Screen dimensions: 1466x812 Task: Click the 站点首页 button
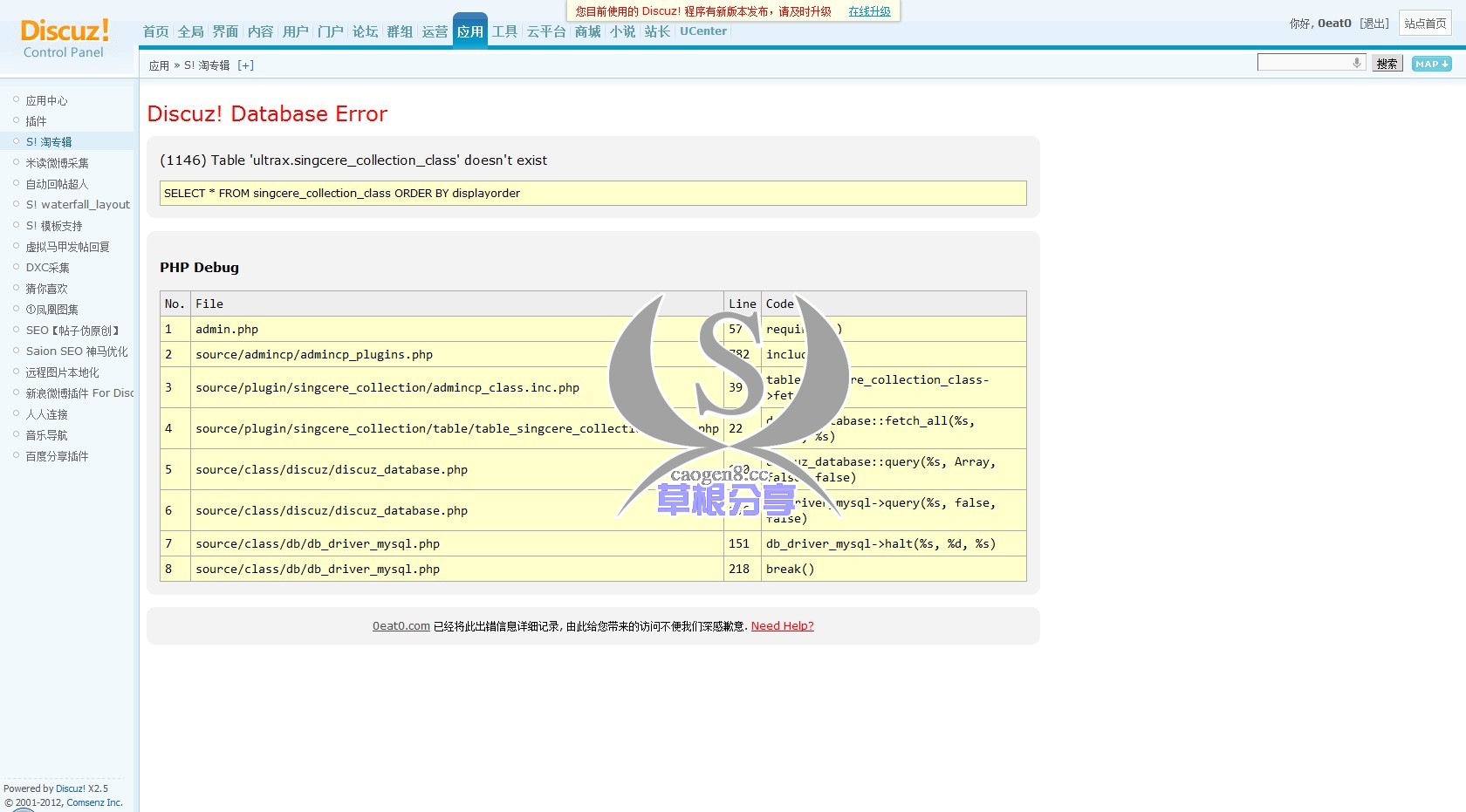[1425, 24]
